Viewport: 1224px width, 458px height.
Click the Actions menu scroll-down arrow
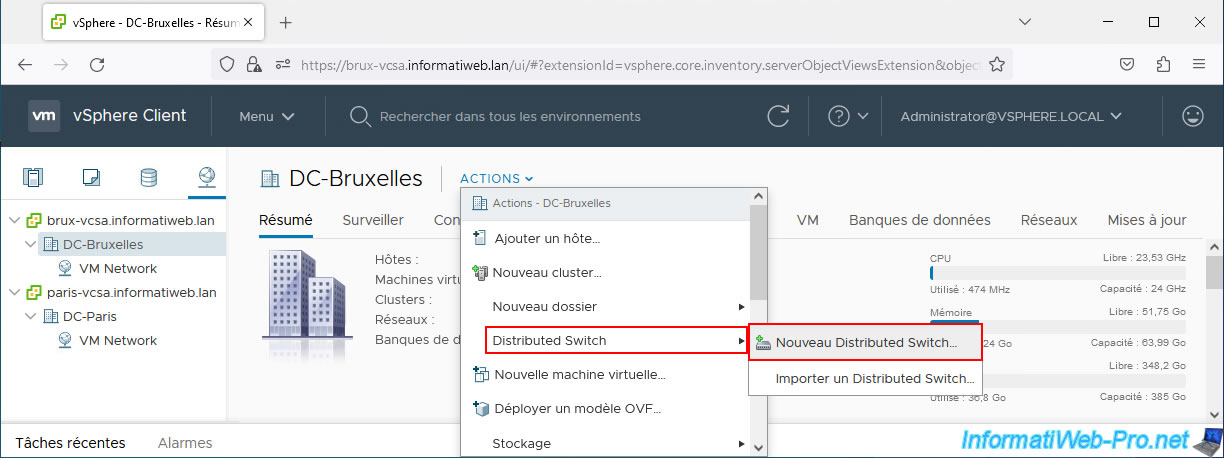point(758,448)
